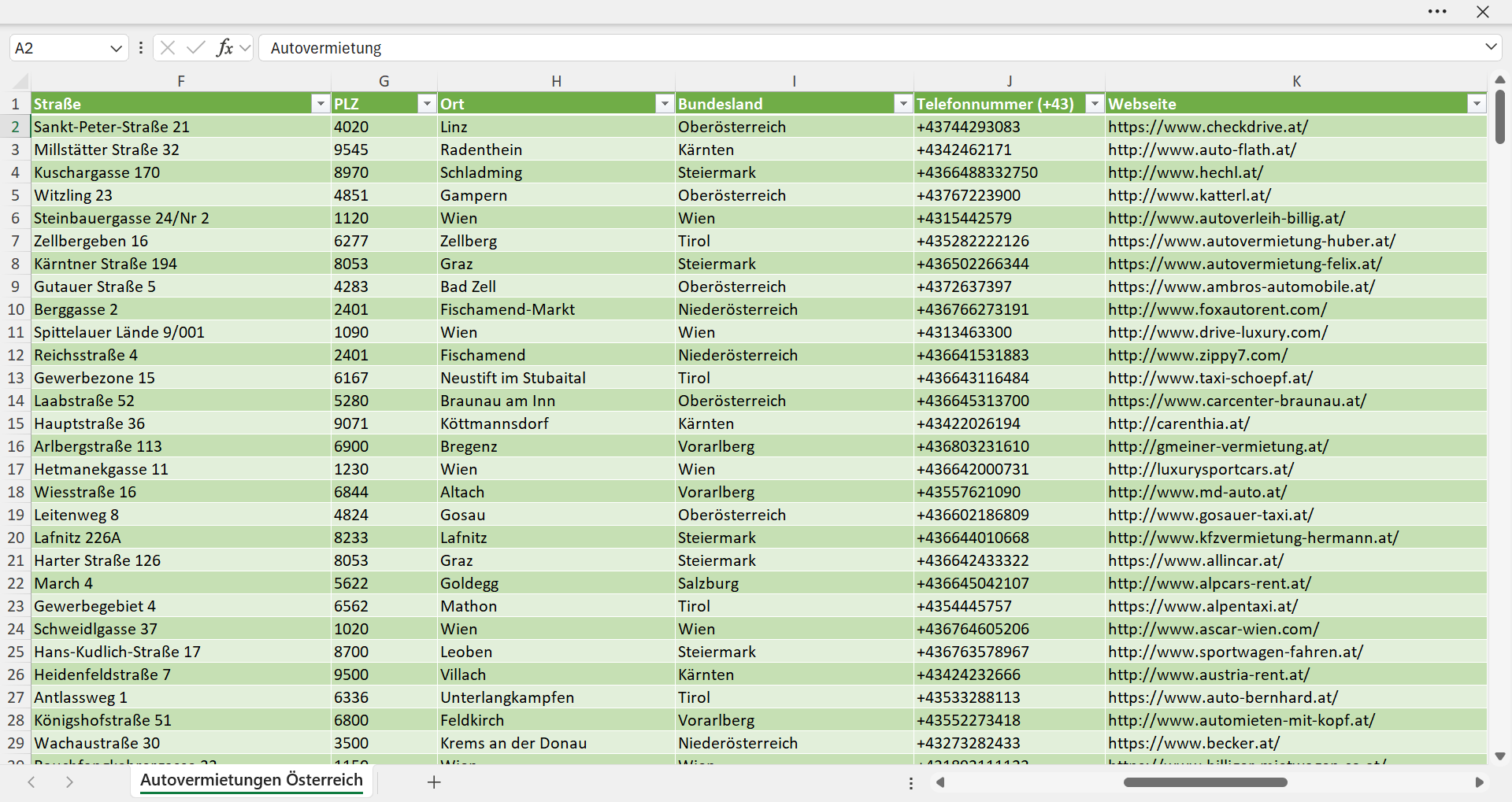Click Ort cell Neustift im Stubaital
1512x802 pixels.
coord(556,378)
